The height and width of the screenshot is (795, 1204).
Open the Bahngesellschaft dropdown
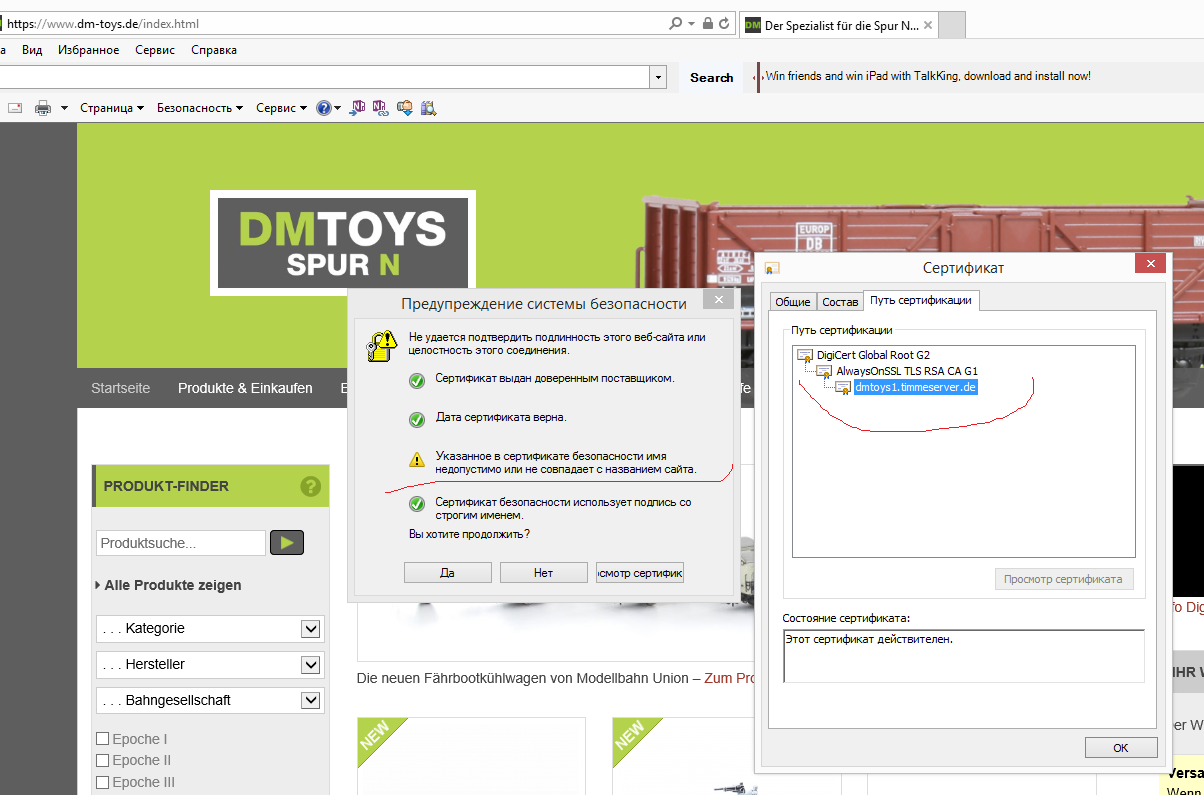coord(209,701)
